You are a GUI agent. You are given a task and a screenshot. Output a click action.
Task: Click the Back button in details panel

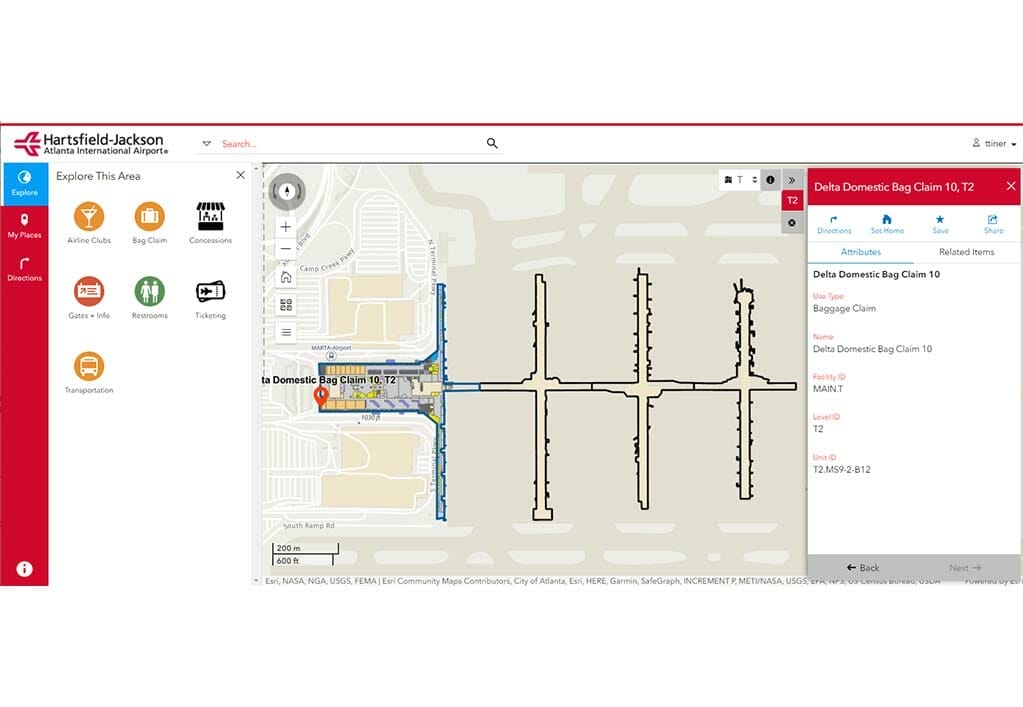click(x=862, y=568)
